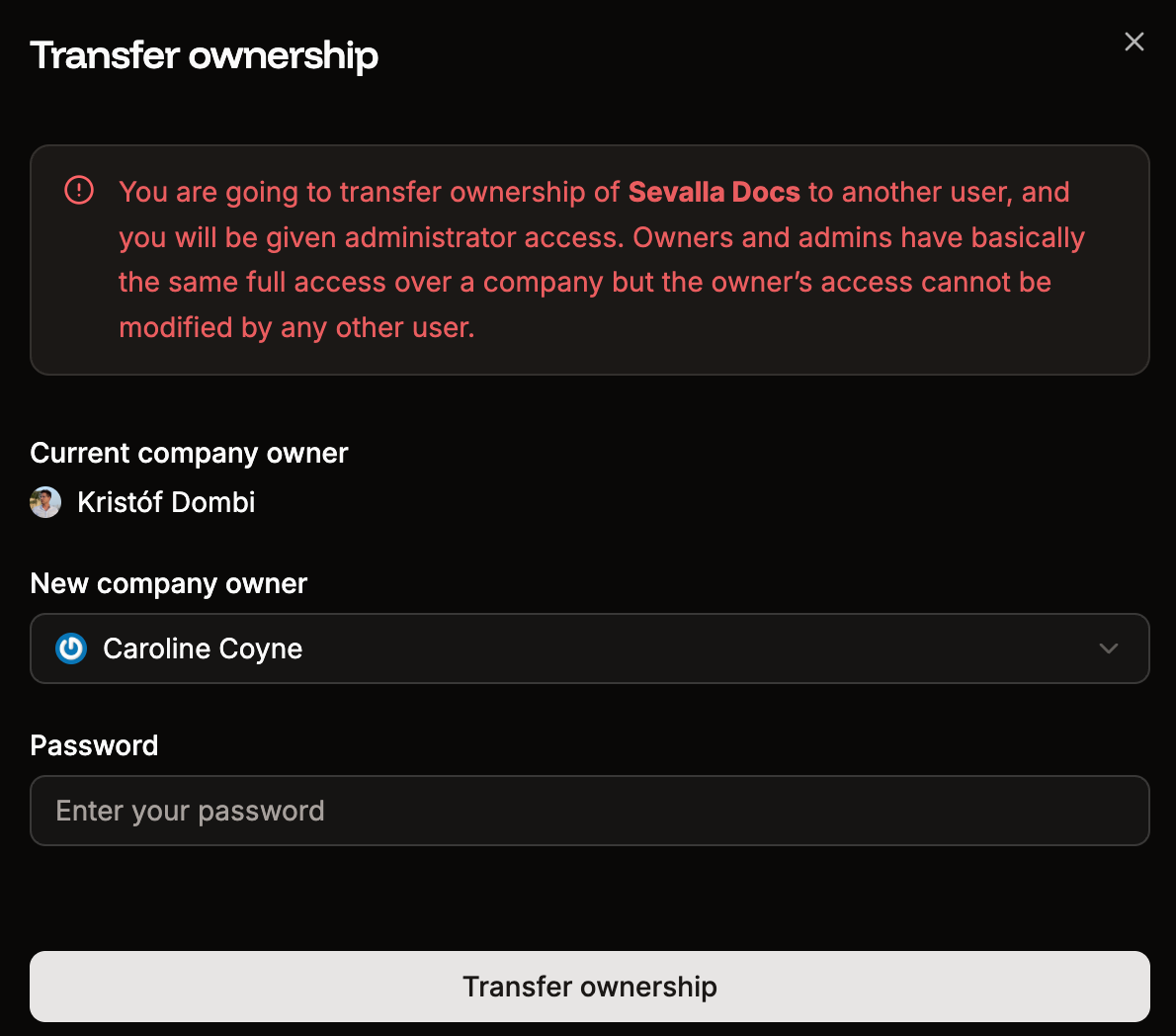This screenshot has height=1036, width=1176.
Task: Click the current owner's profile picture
Action: (x=45, y=502)
